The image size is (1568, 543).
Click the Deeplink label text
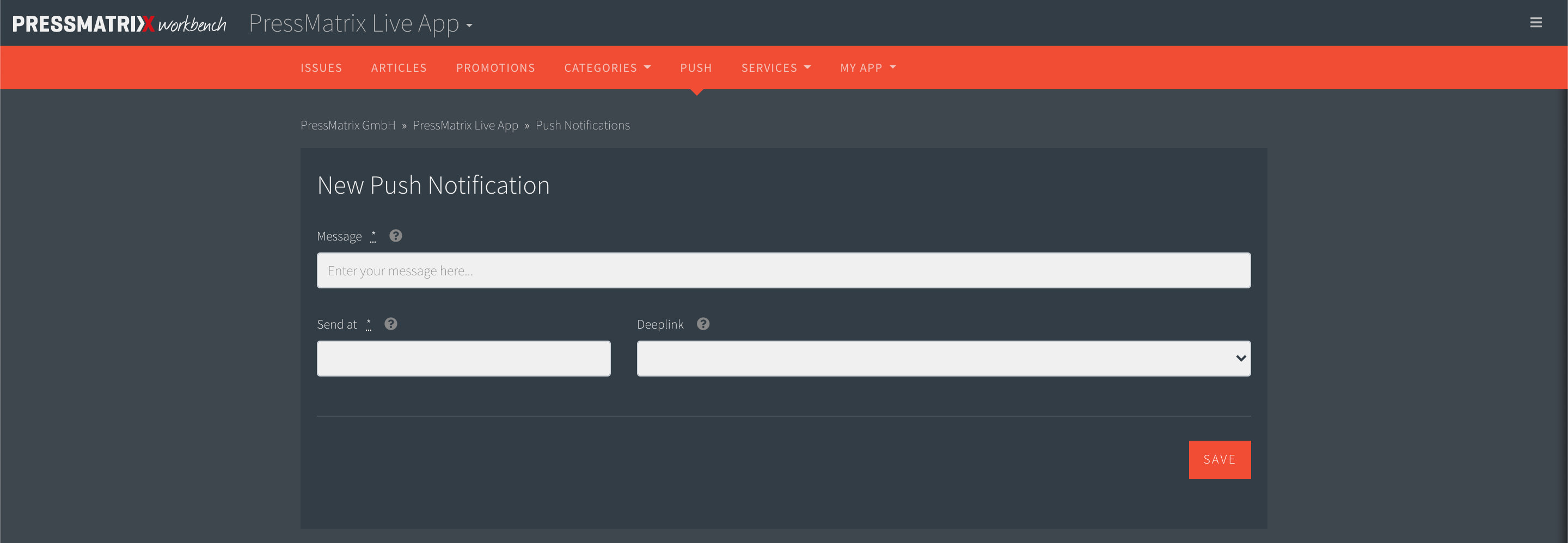coord(660,325)
